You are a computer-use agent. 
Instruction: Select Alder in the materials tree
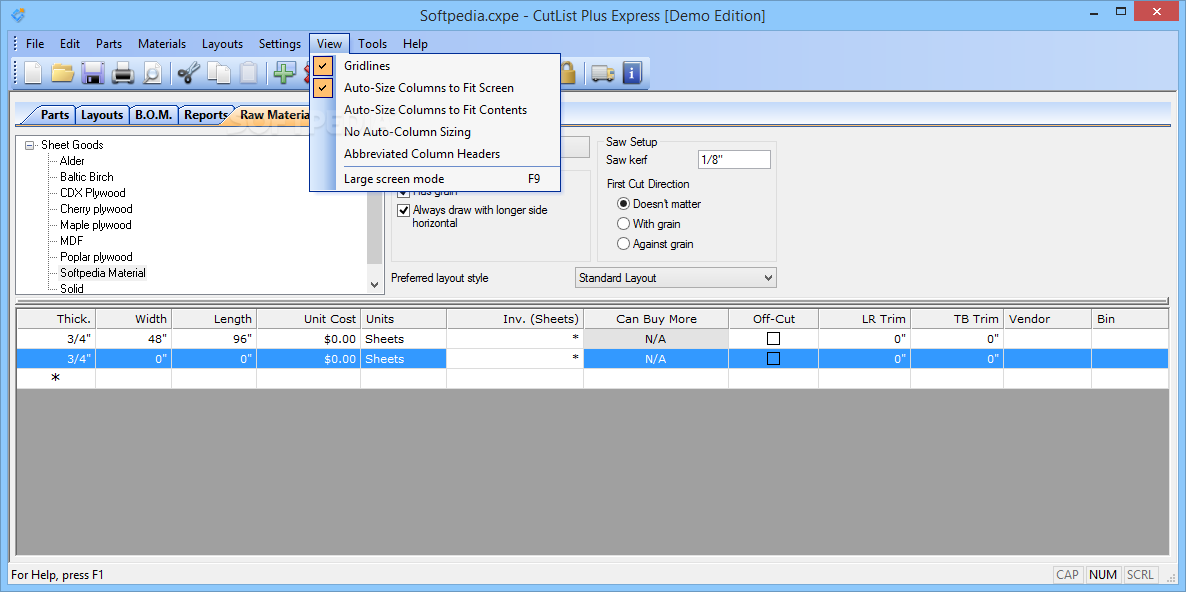point(73,161)
